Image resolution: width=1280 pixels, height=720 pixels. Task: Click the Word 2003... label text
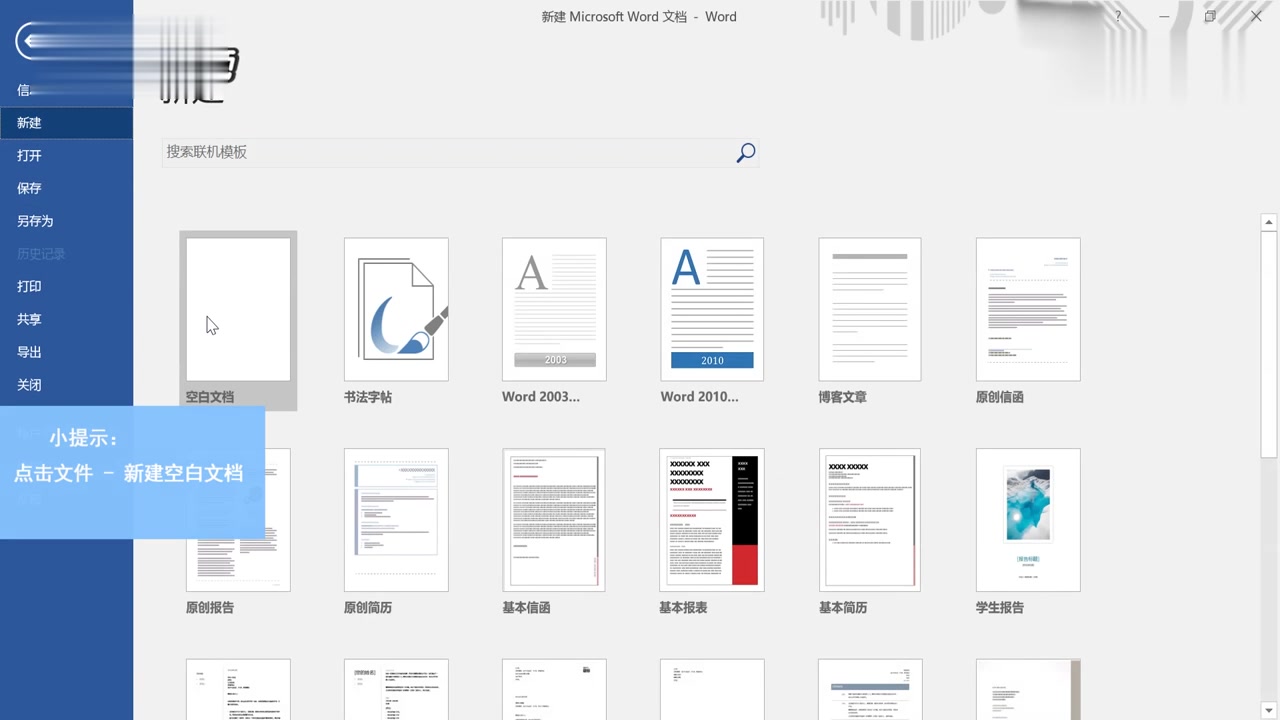(541, 397)
